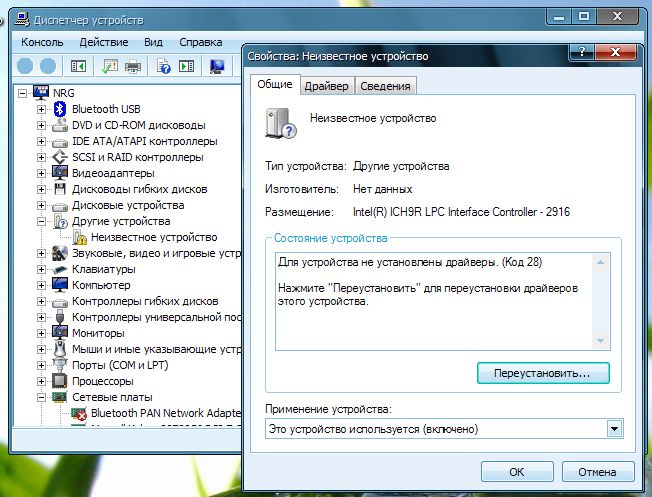Click the Отмена button
The image size is (652, 497).
pyautogui.click(x=598, y=471)
